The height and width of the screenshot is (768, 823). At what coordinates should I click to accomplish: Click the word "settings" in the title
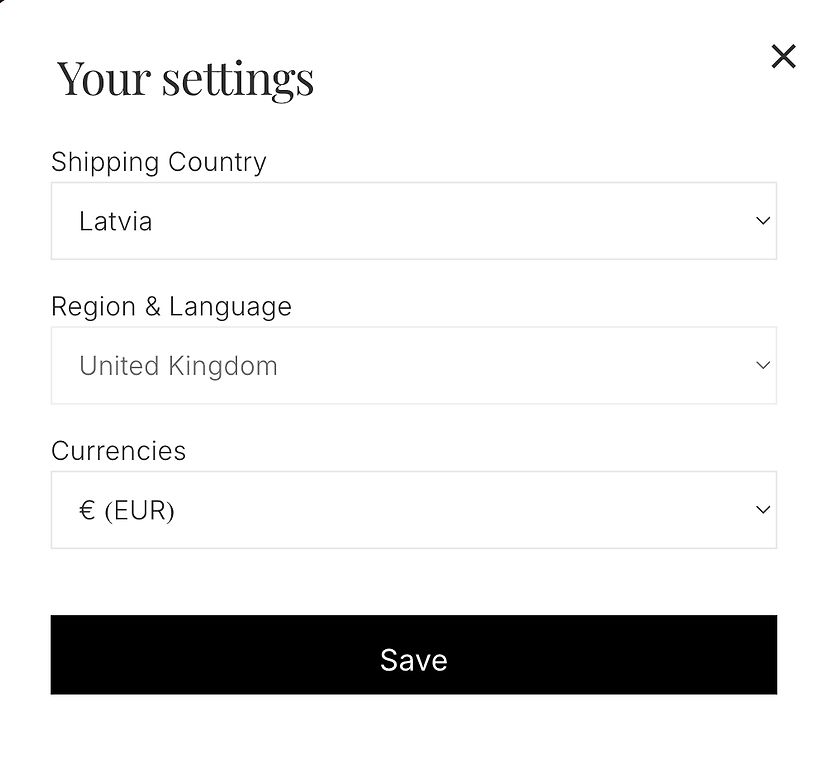pos(237,78)
